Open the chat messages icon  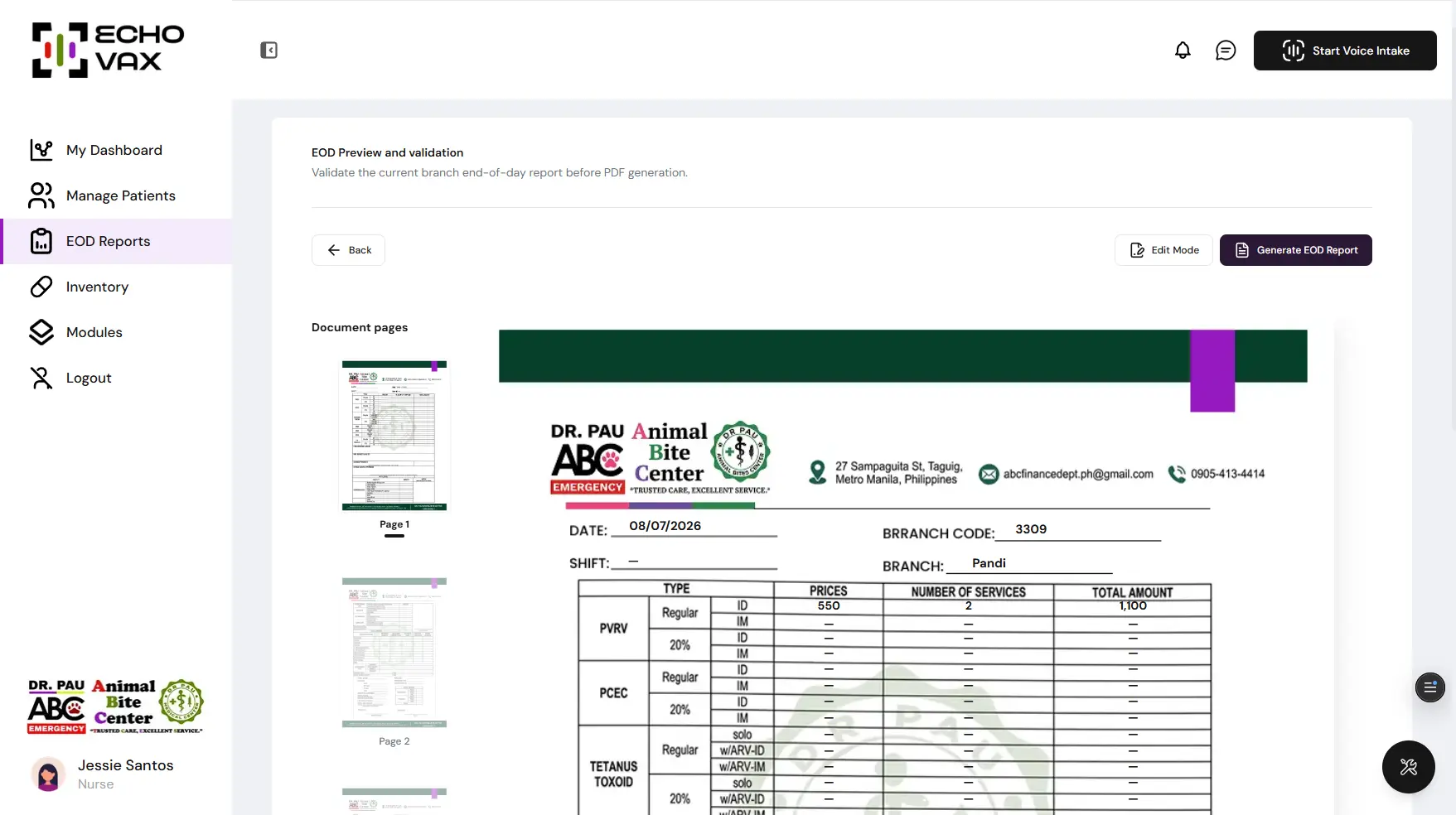coord(1226,51)
